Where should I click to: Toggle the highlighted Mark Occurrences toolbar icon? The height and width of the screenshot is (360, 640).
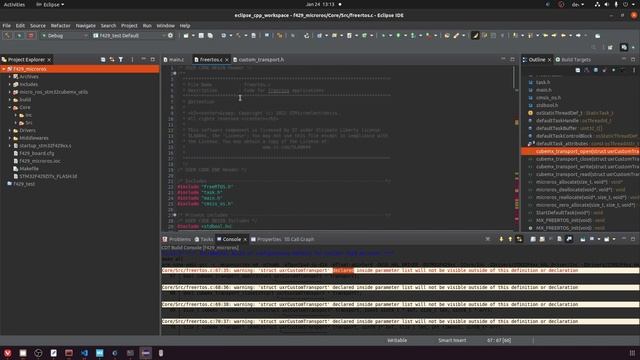pyautogui.click(x=475, y=36)
